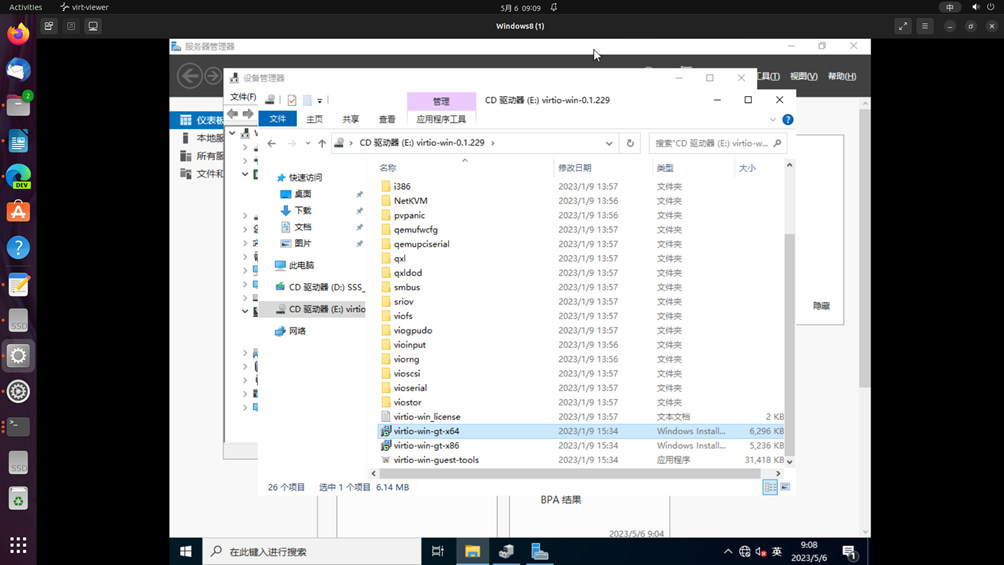Open Explorer help question mark

coord(788,120)
